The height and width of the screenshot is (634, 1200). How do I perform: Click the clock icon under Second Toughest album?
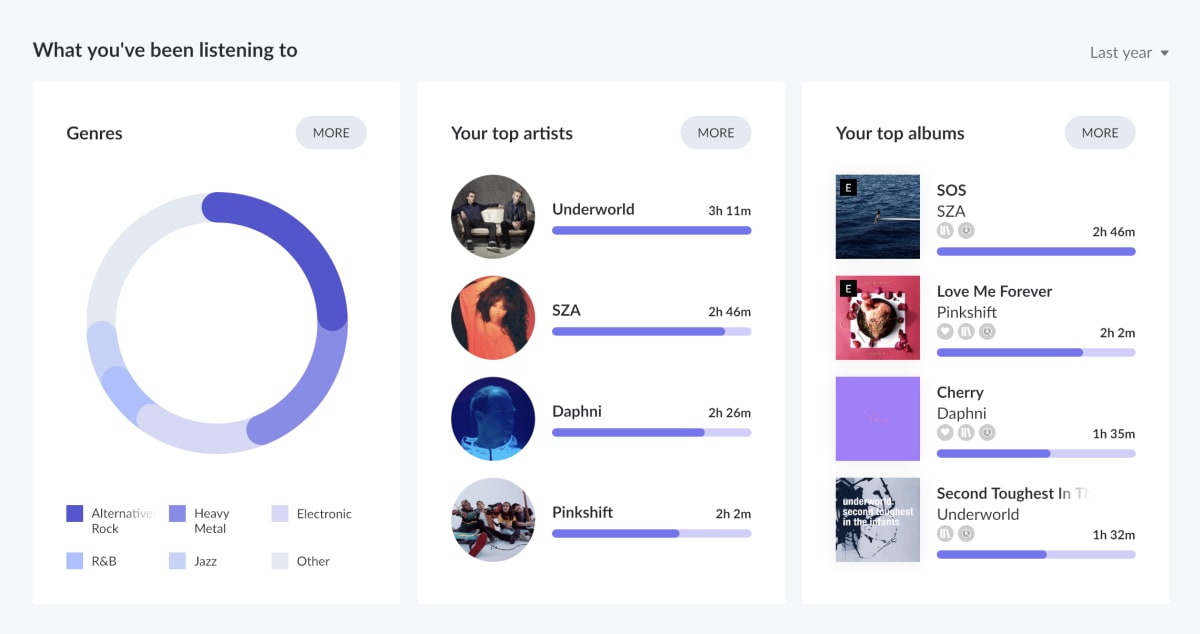(x=966, y=533)
